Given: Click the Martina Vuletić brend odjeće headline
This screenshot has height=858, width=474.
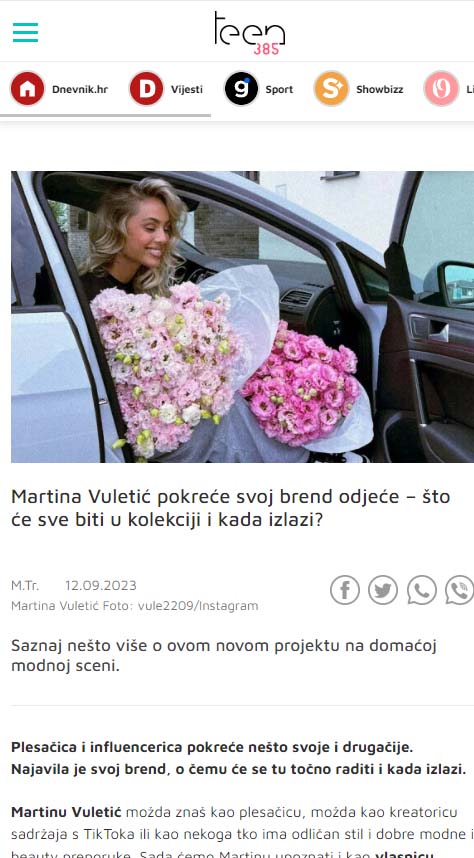Looking at the screenshot, I should (x=230, y=508).
